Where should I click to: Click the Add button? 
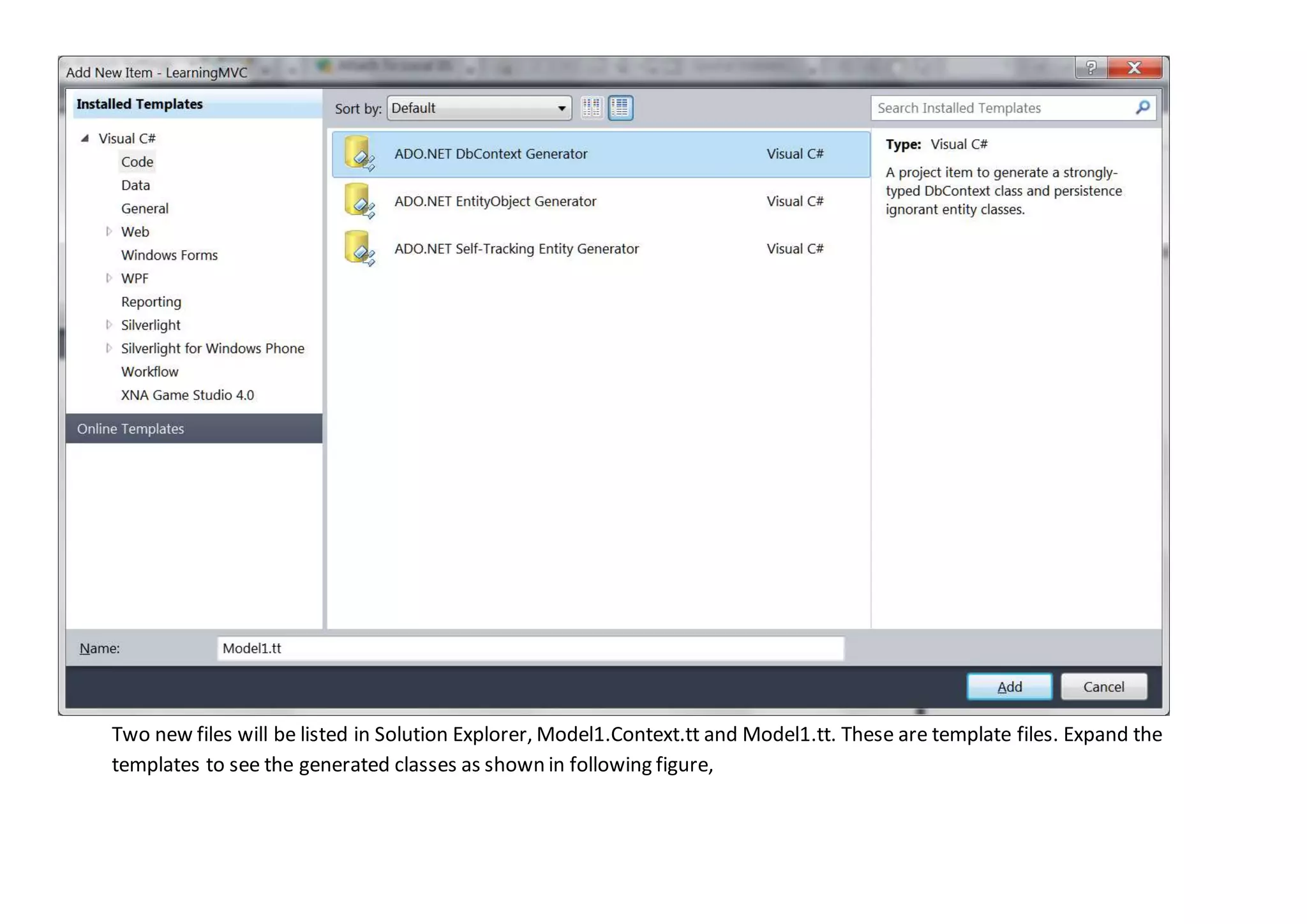click(1009, 687)
